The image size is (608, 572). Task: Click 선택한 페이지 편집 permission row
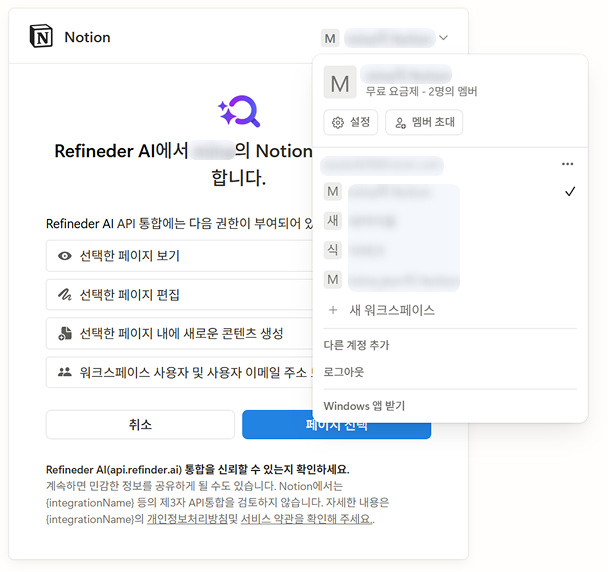[179, 295]
